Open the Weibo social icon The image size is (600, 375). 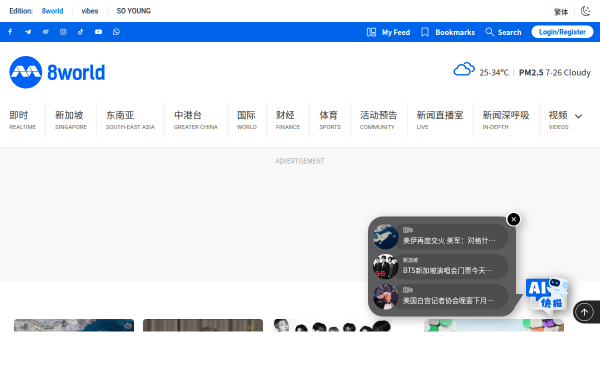[x=46, y=32]
